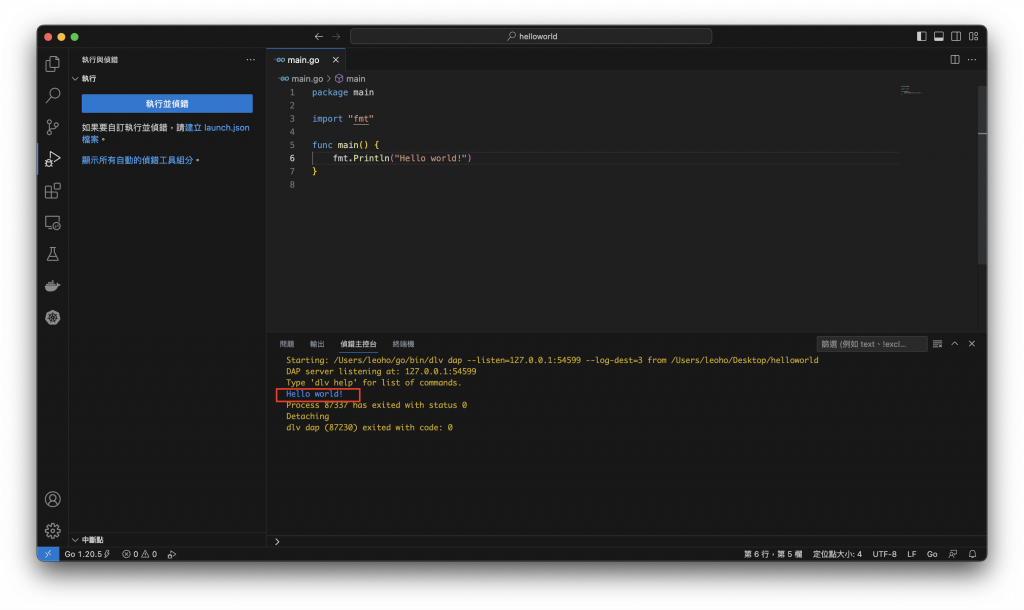Open the Extensions view icon
Screen dimensions: 1024x610
coord(53,191)
